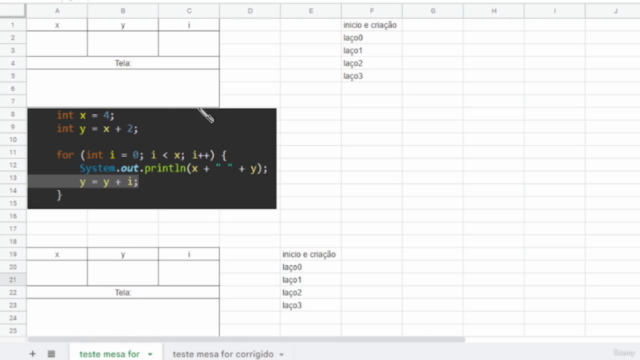Select column G header
640x360 pixels.
[433, 11]
